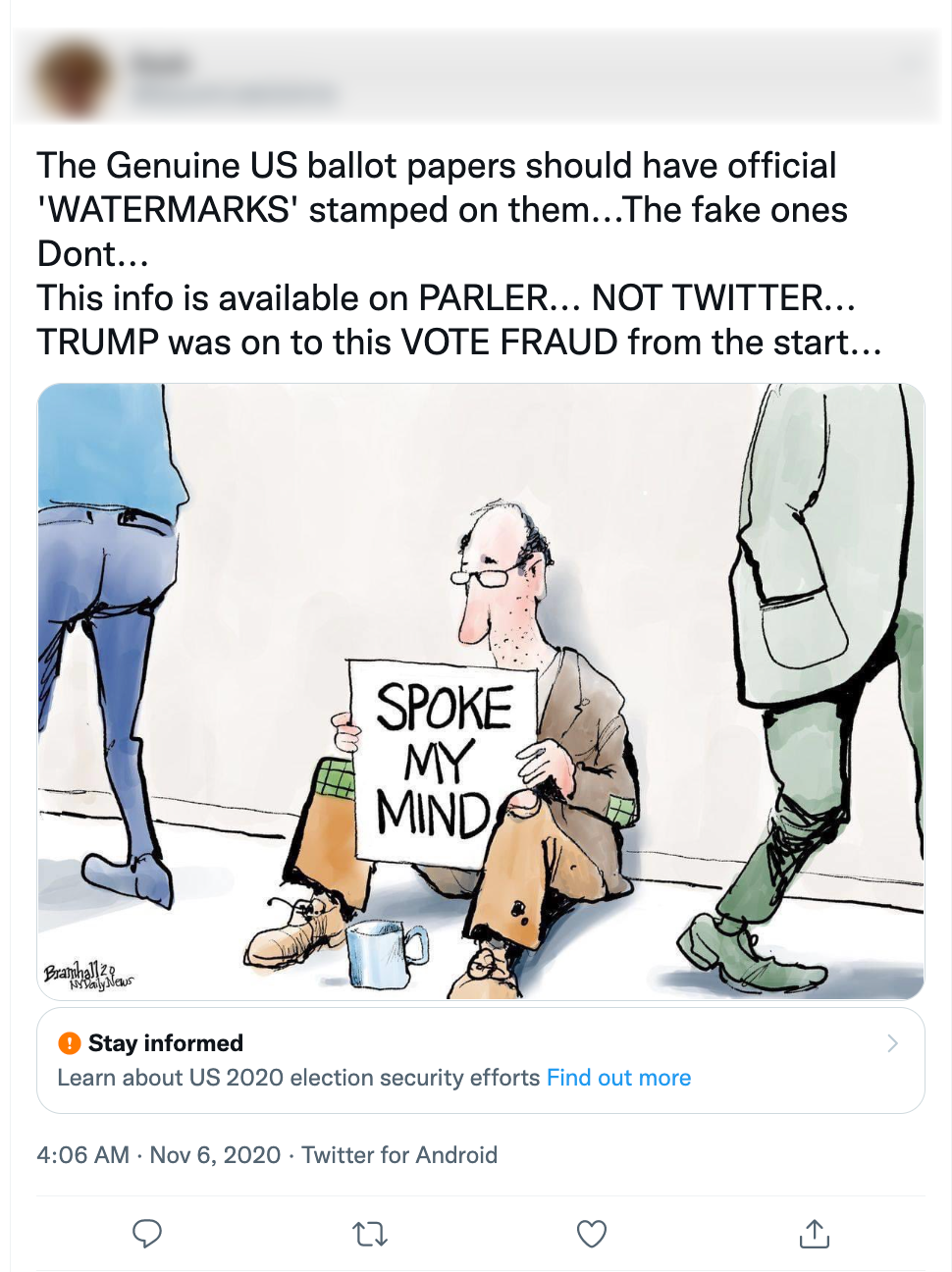Click the Bramhall signature on the cartoon

[x=87, y=976]
